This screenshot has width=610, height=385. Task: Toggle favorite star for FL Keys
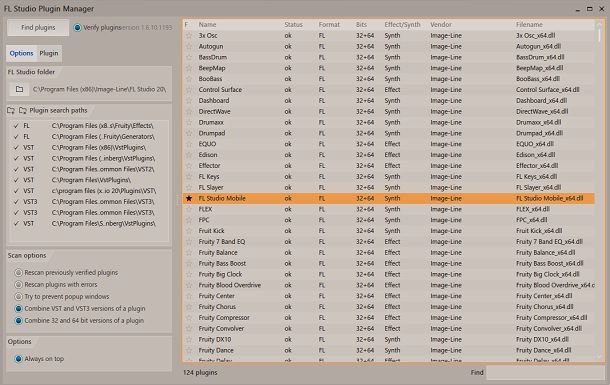click(189, 177)
